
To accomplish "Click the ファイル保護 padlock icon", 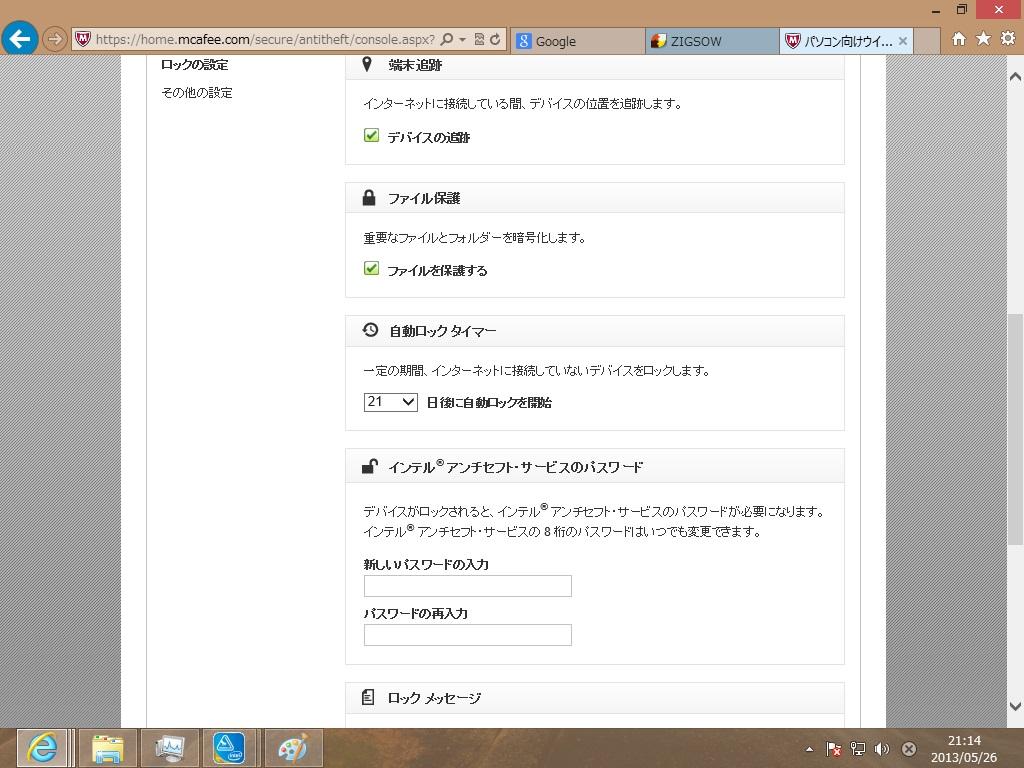I will point(369,198).
